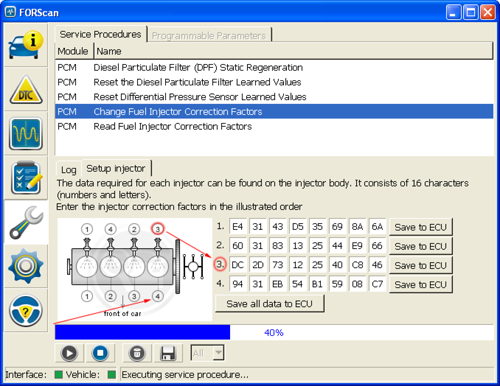Open the tests checklist sidebar icon

[x=26, y=178]
